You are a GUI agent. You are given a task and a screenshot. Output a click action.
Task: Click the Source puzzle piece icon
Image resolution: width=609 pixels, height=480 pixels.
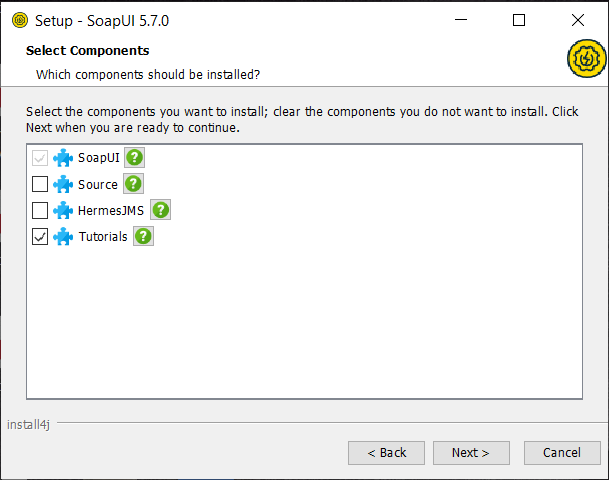(63, 184)
